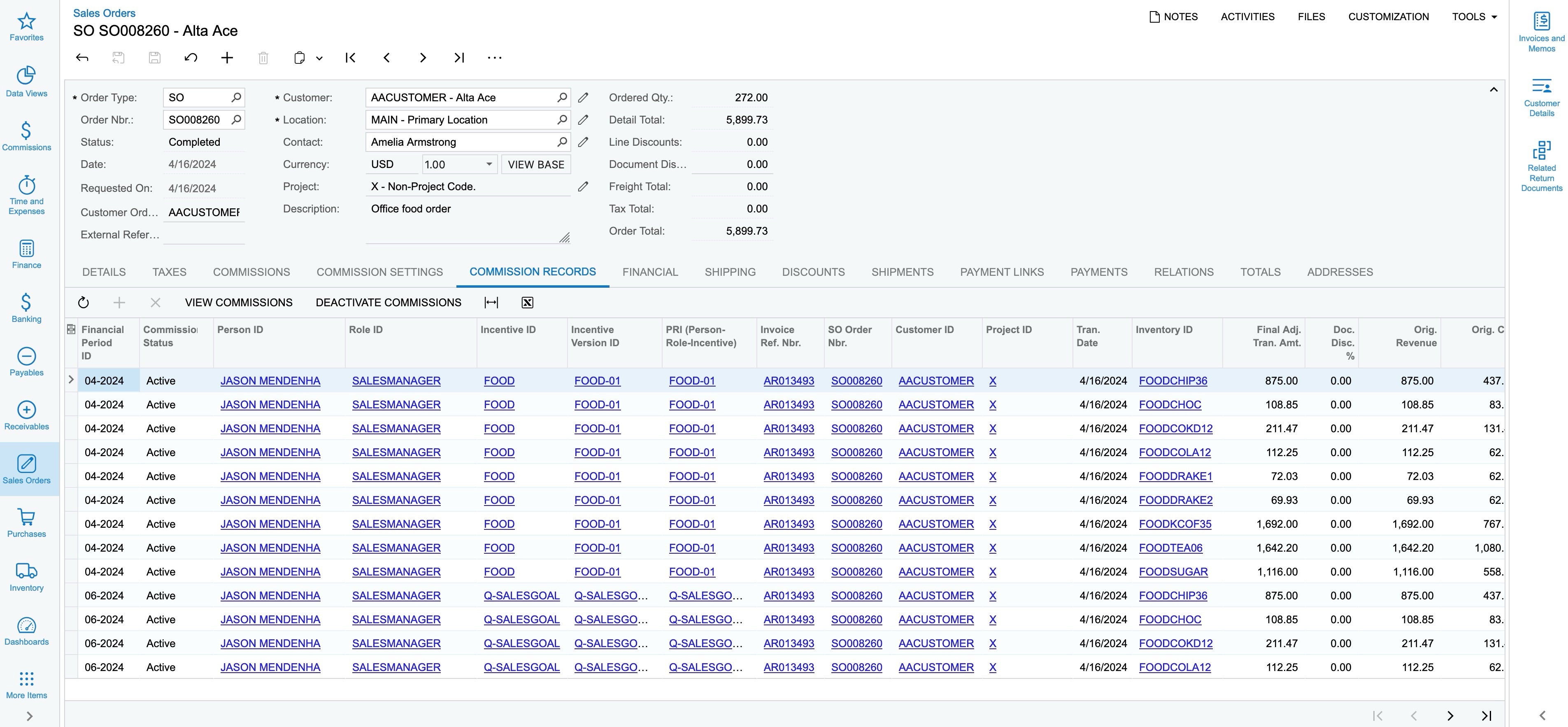The image size is (1568, 727).
Task: Click the DEACTIVATE COMMISSIONS button
Action: tap(388, 302)
